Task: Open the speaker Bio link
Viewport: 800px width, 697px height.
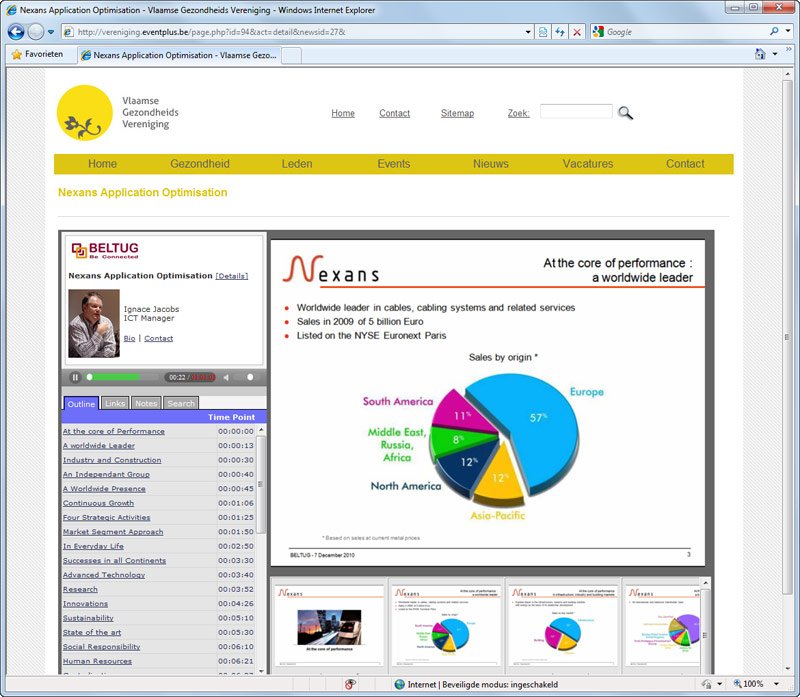Action: click(x=130, y=338)
